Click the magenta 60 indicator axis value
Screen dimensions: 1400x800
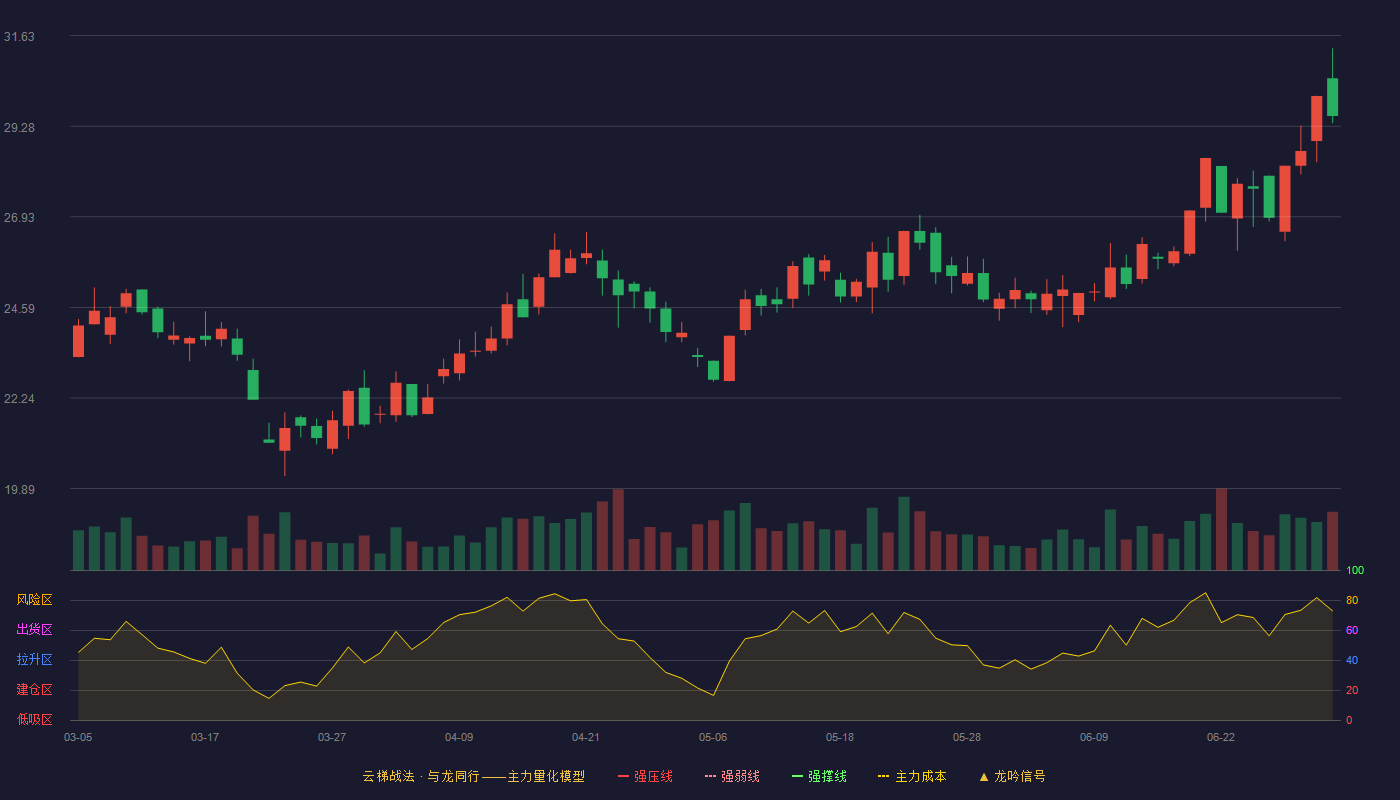click(1352, 630)
